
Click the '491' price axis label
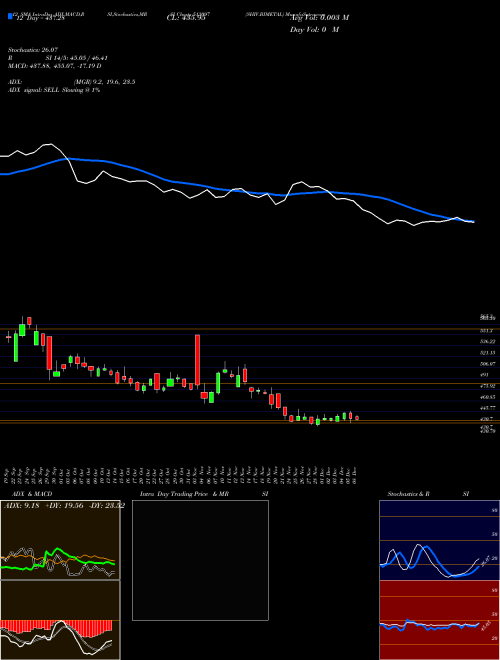coord(485,375)
